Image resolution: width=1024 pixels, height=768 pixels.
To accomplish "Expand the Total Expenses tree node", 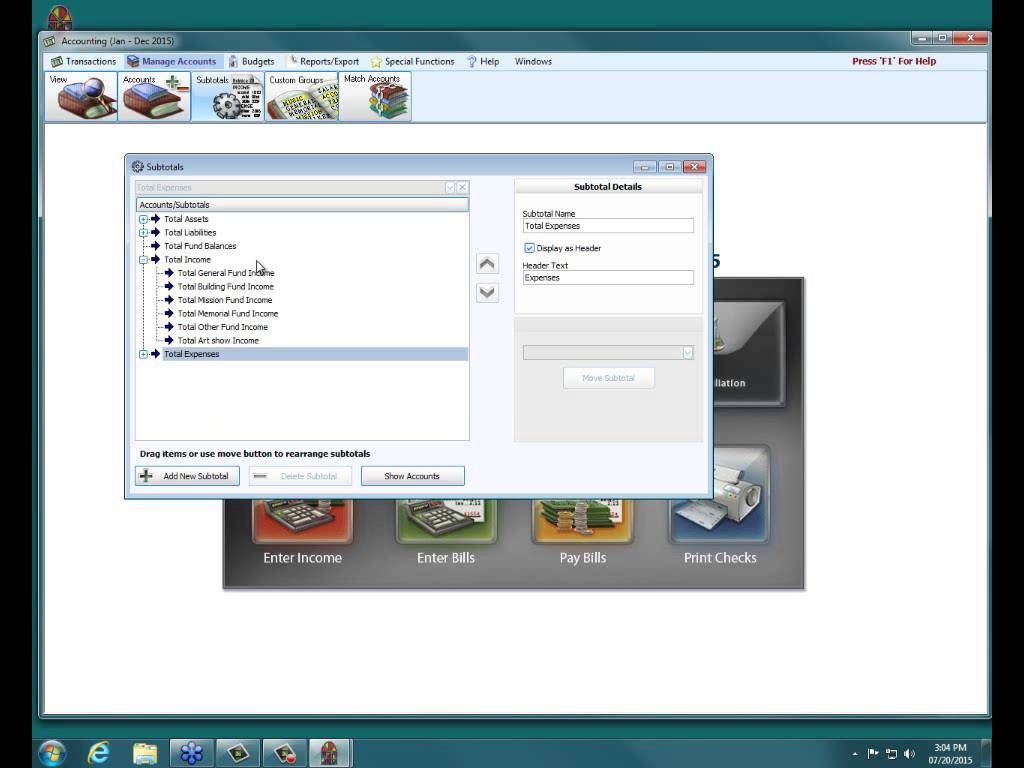I will 143,354.
